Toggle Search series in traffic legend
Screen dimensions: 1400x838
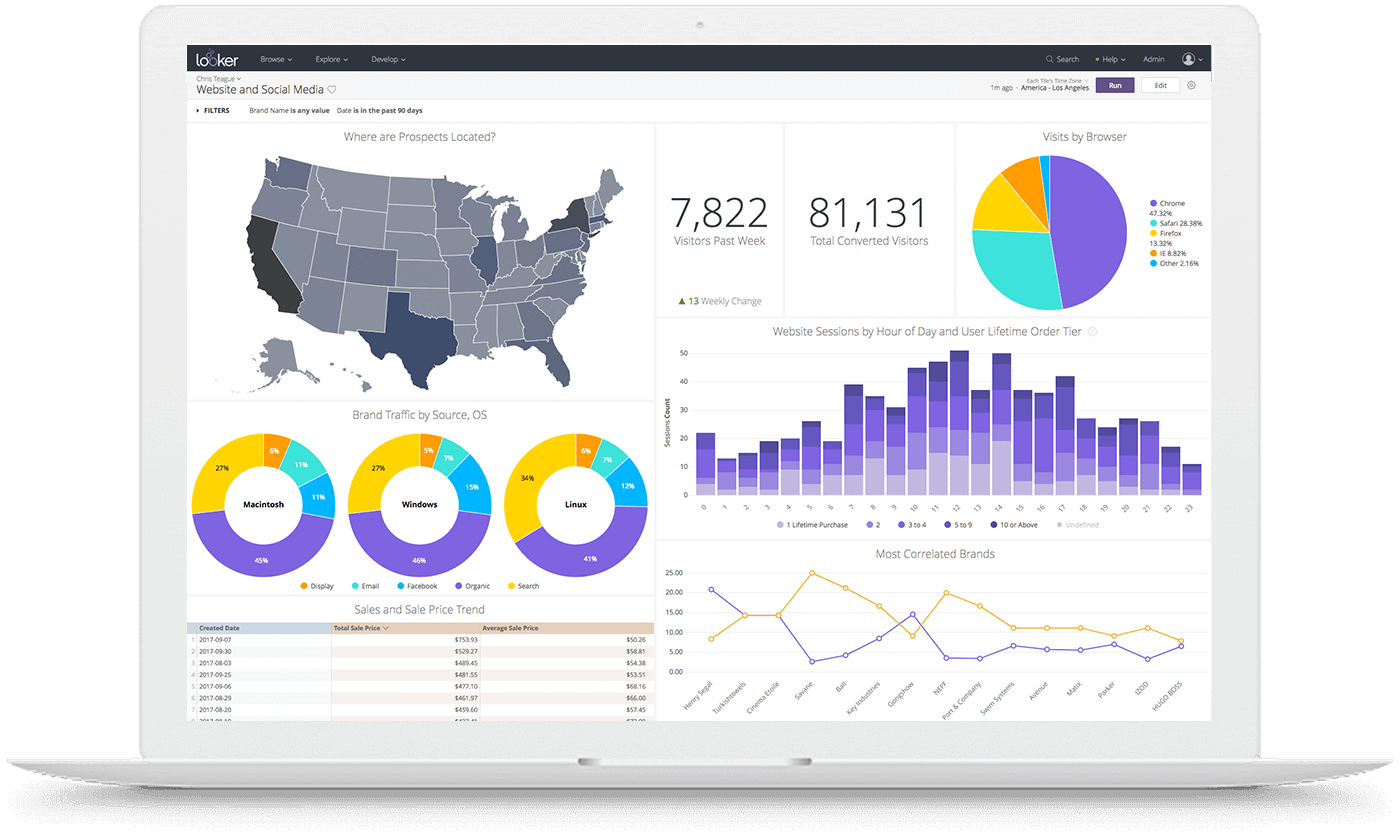[524, 586]
